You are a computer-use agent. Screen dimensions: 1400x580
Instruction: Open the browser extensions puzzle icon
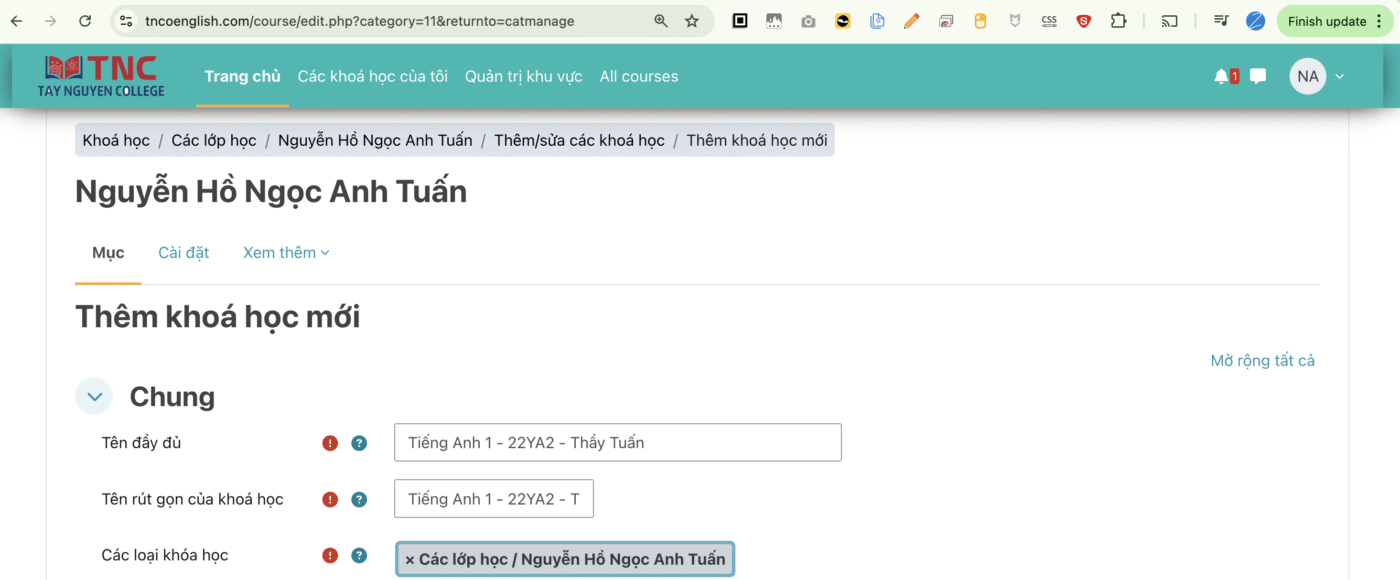point(1119,21)
